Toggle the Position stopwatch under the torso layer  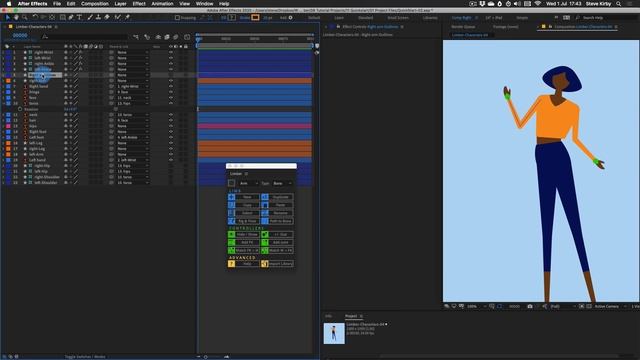tap(20, 109)
